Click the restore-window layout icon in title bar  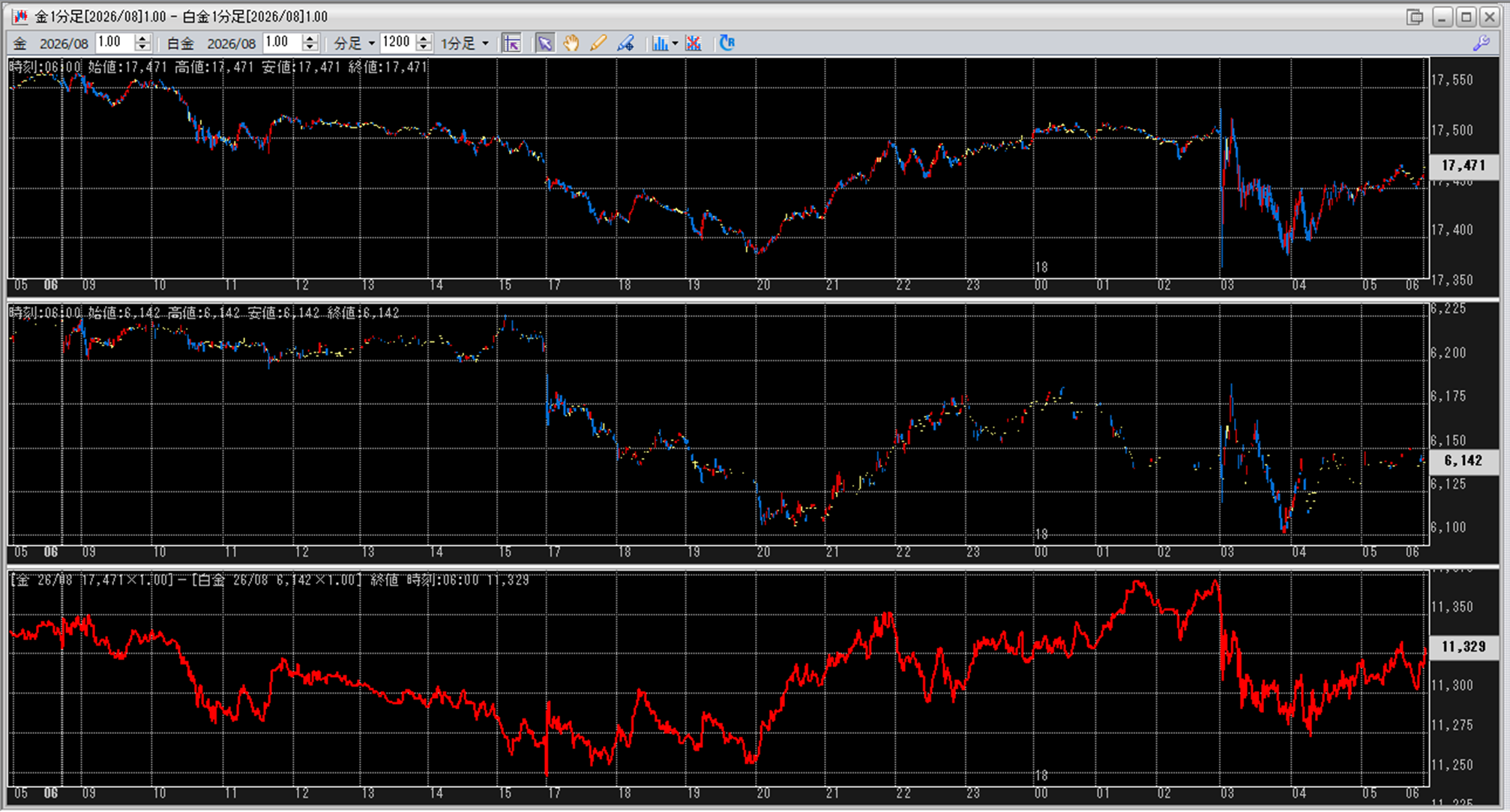tap(1415, 16)
